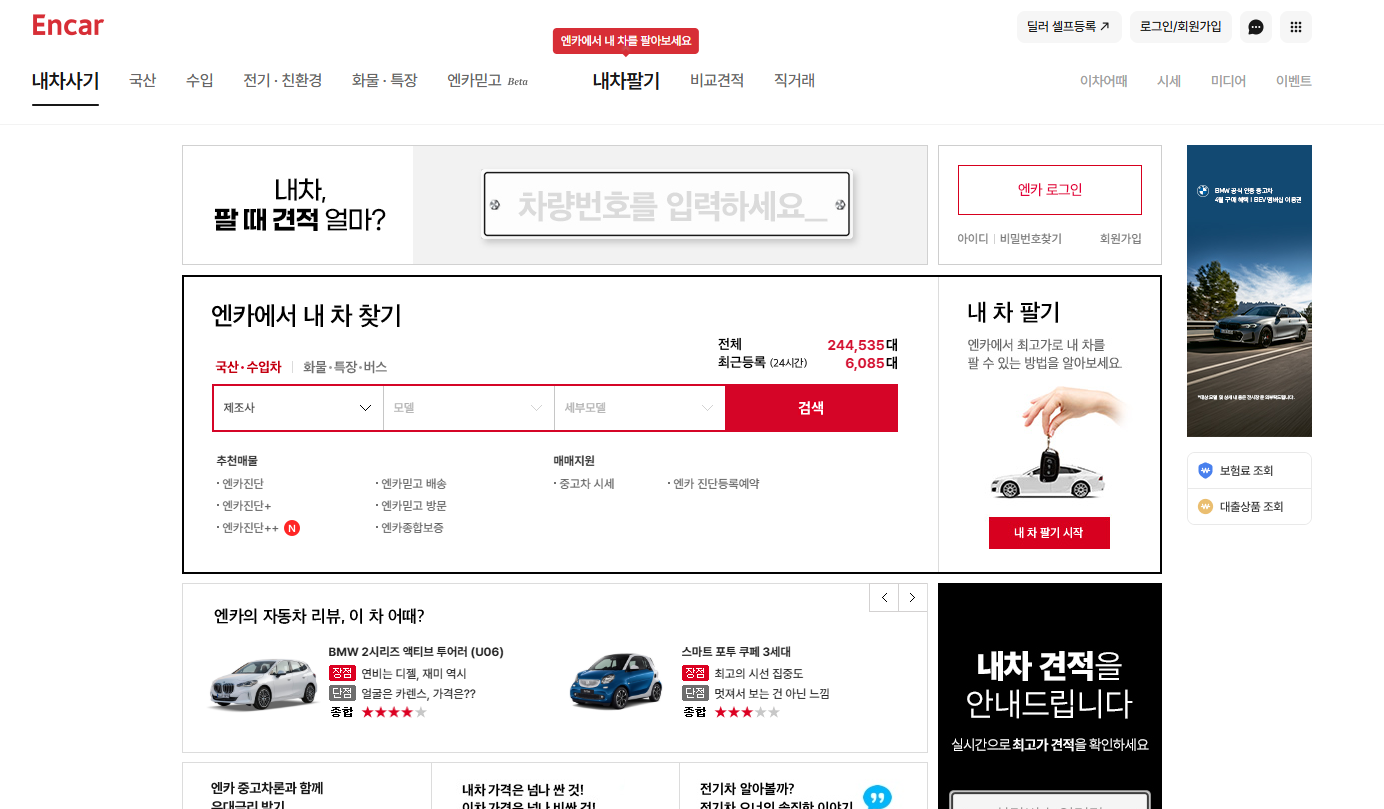Open the 화물·특장 menu
This screenshot has width=1384, height=809.
[385, 81]
